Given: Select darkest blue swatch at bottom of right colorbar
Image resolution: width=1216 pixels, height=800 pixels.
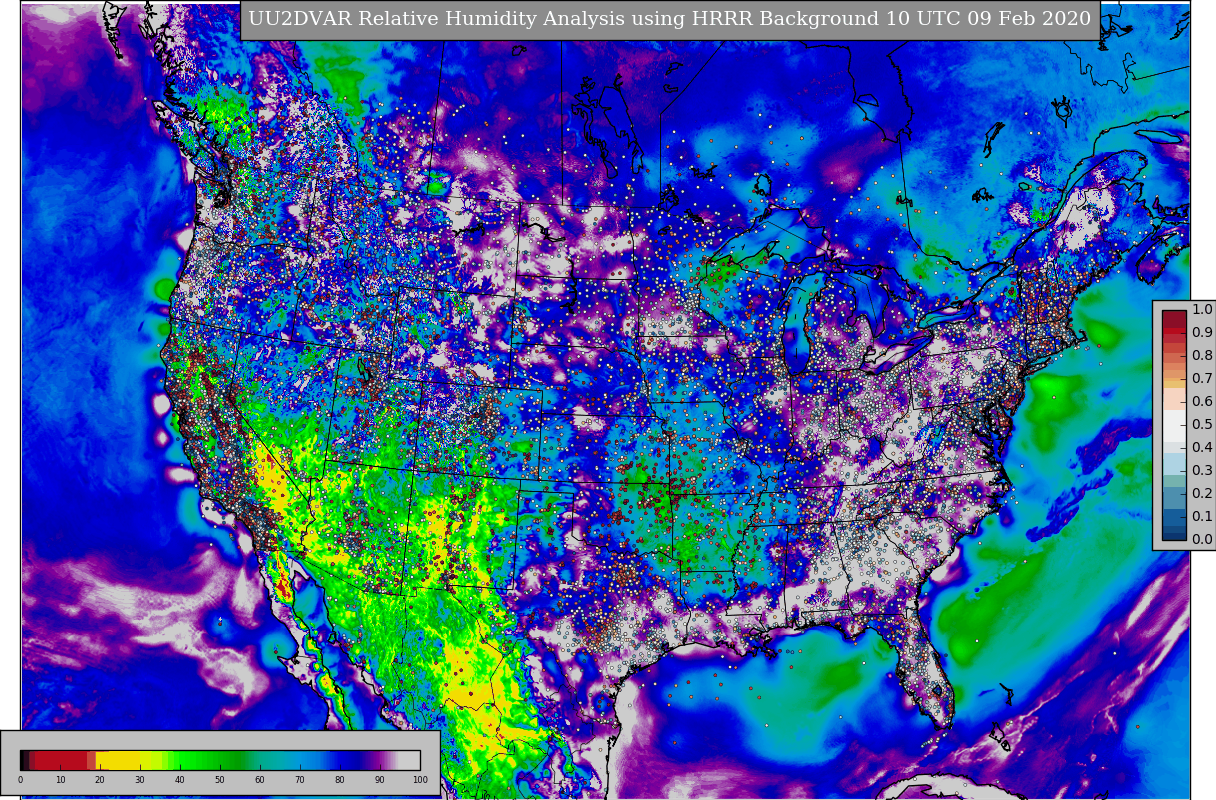Looking at the screenshot, I should (1174, 536).
